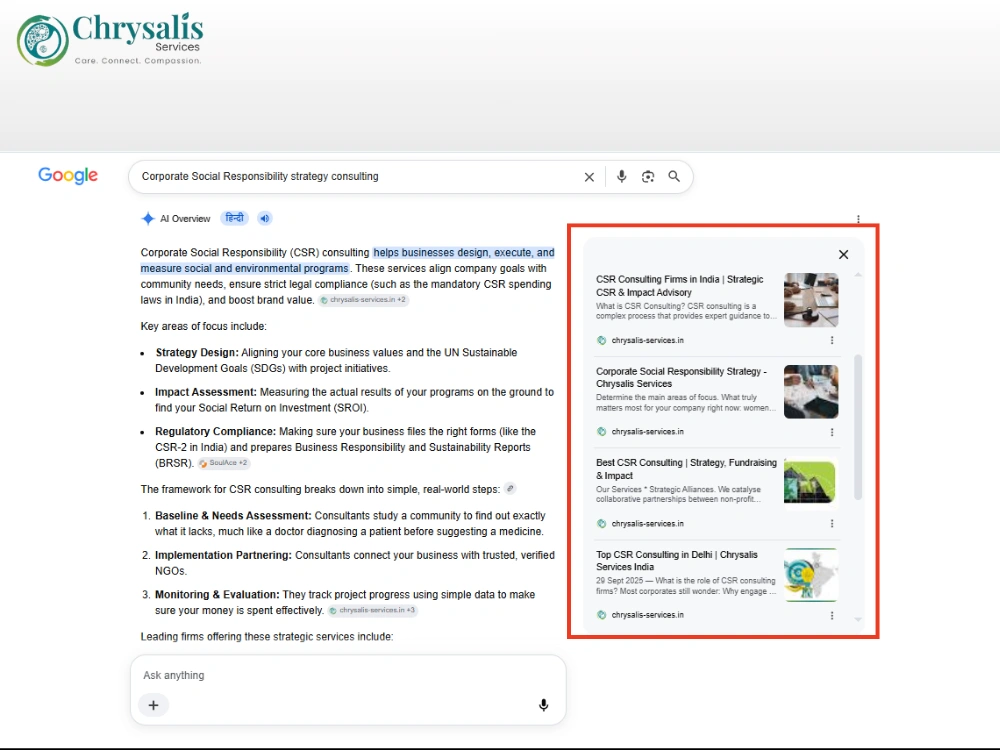
Task: Close the sources side panel
Action: (x=843, y=254)
